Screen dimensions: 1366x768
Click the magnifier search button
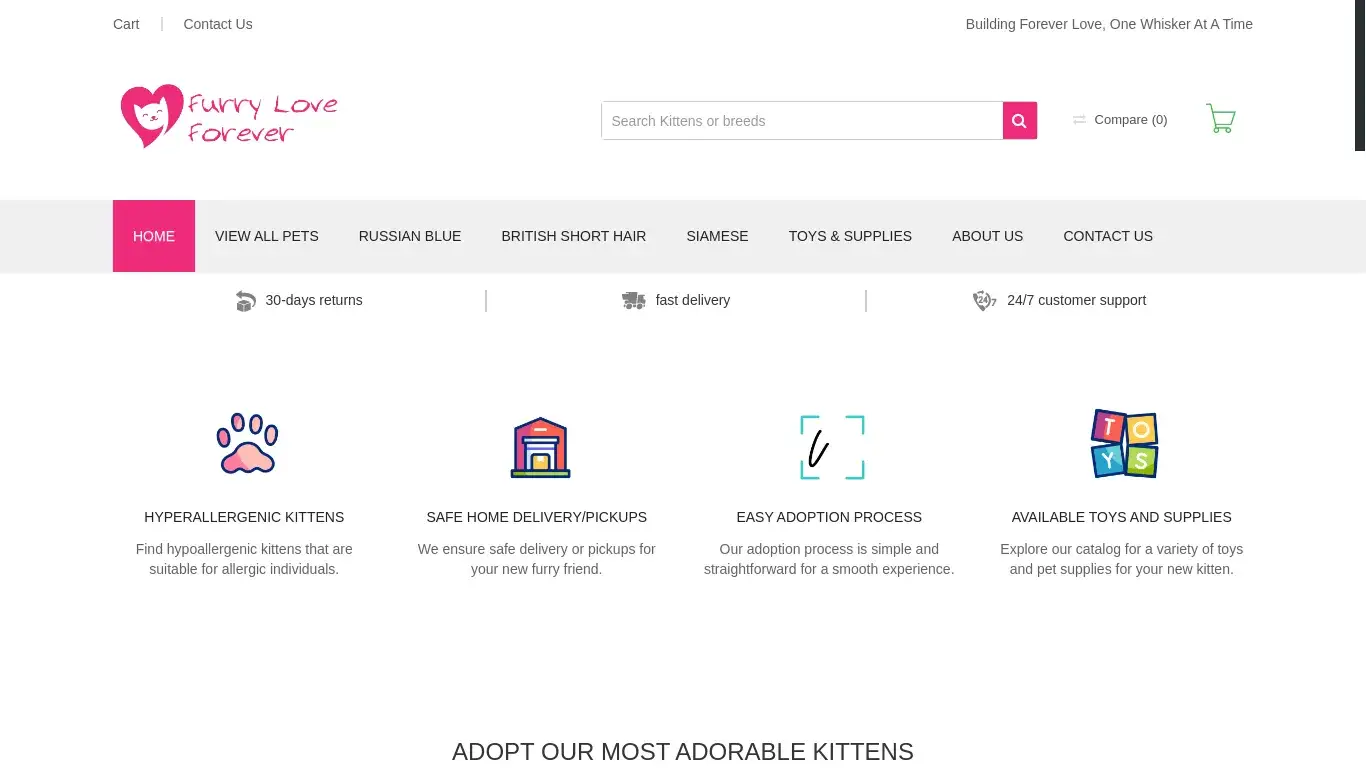coord(1019,120)
